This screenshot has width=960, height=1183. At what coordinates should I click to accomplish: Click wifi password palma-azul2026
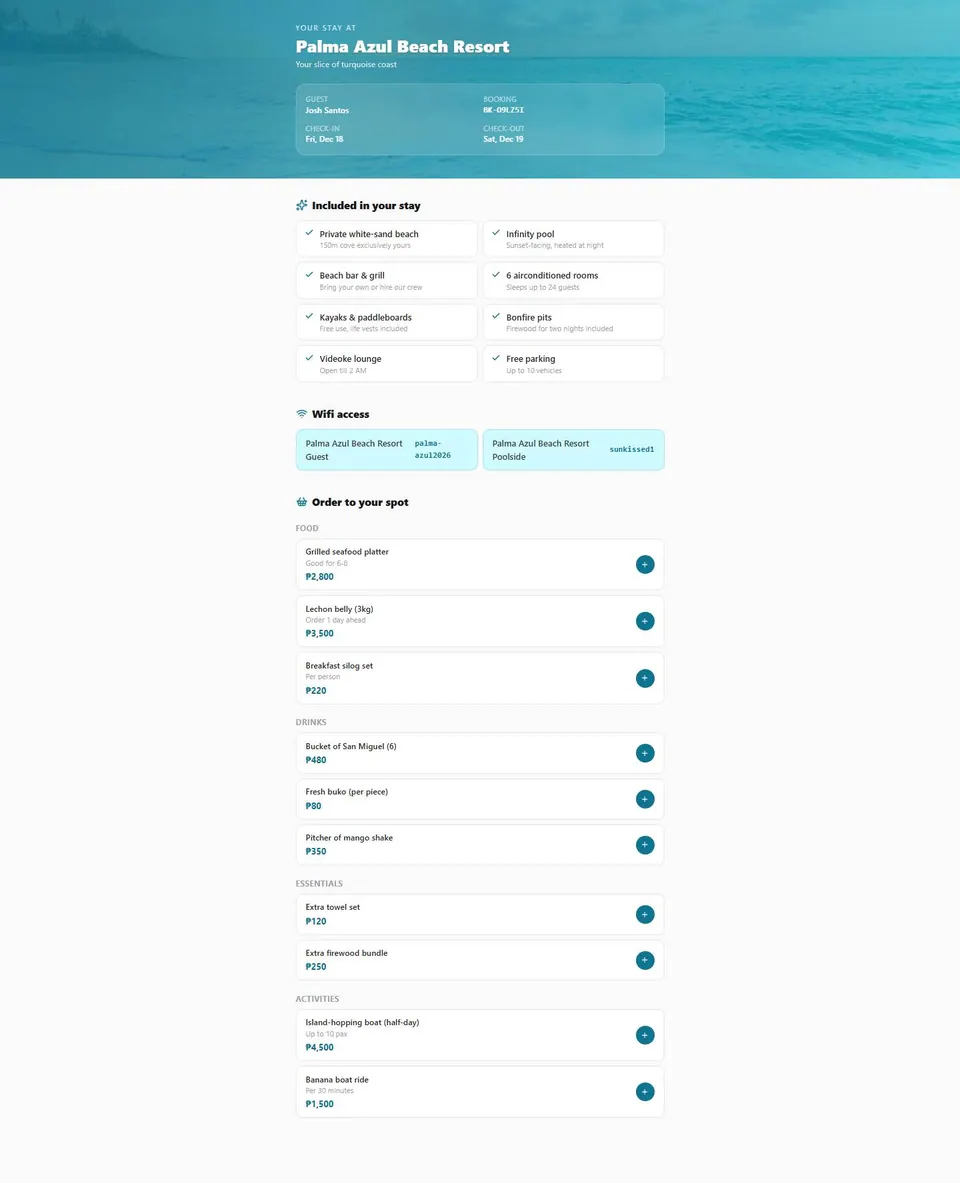point(432,450)
